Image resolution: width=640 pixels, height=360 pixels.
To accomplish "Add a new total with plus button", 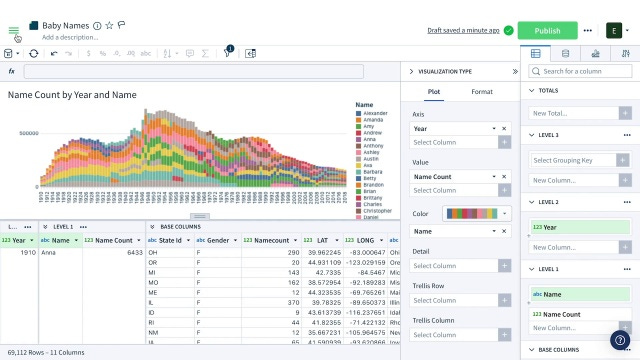I will 625,113.
